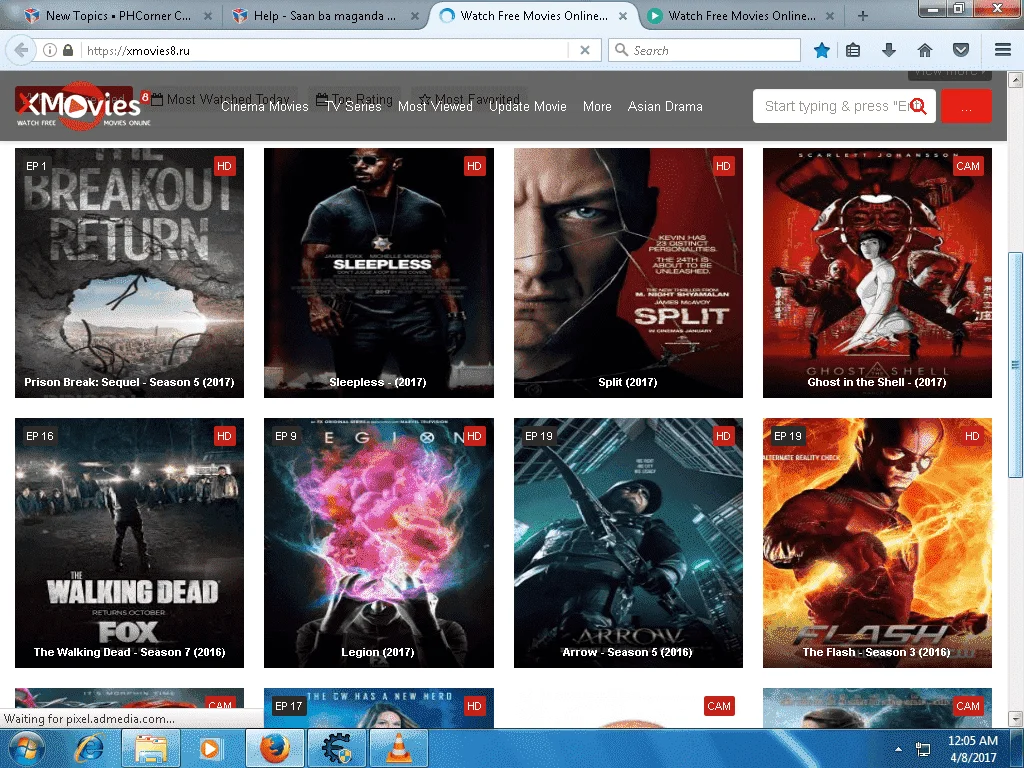The width and height of the screenshot is (1024, 768).
Task: Open Ghost in the Shell (2017) poster
Action: [877, 272]
